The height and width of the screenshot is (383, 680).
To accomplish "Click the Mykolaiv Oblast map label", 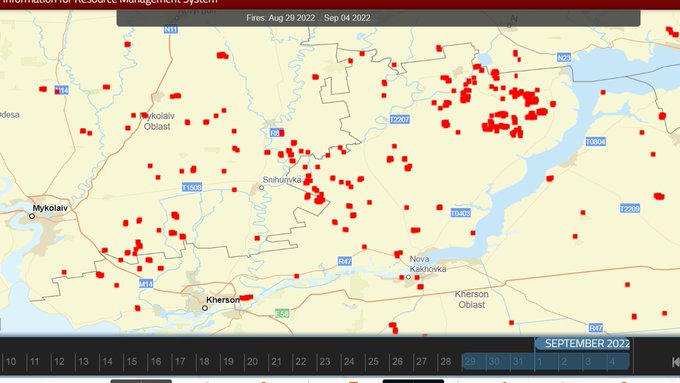I will click(x=157, y=121).
